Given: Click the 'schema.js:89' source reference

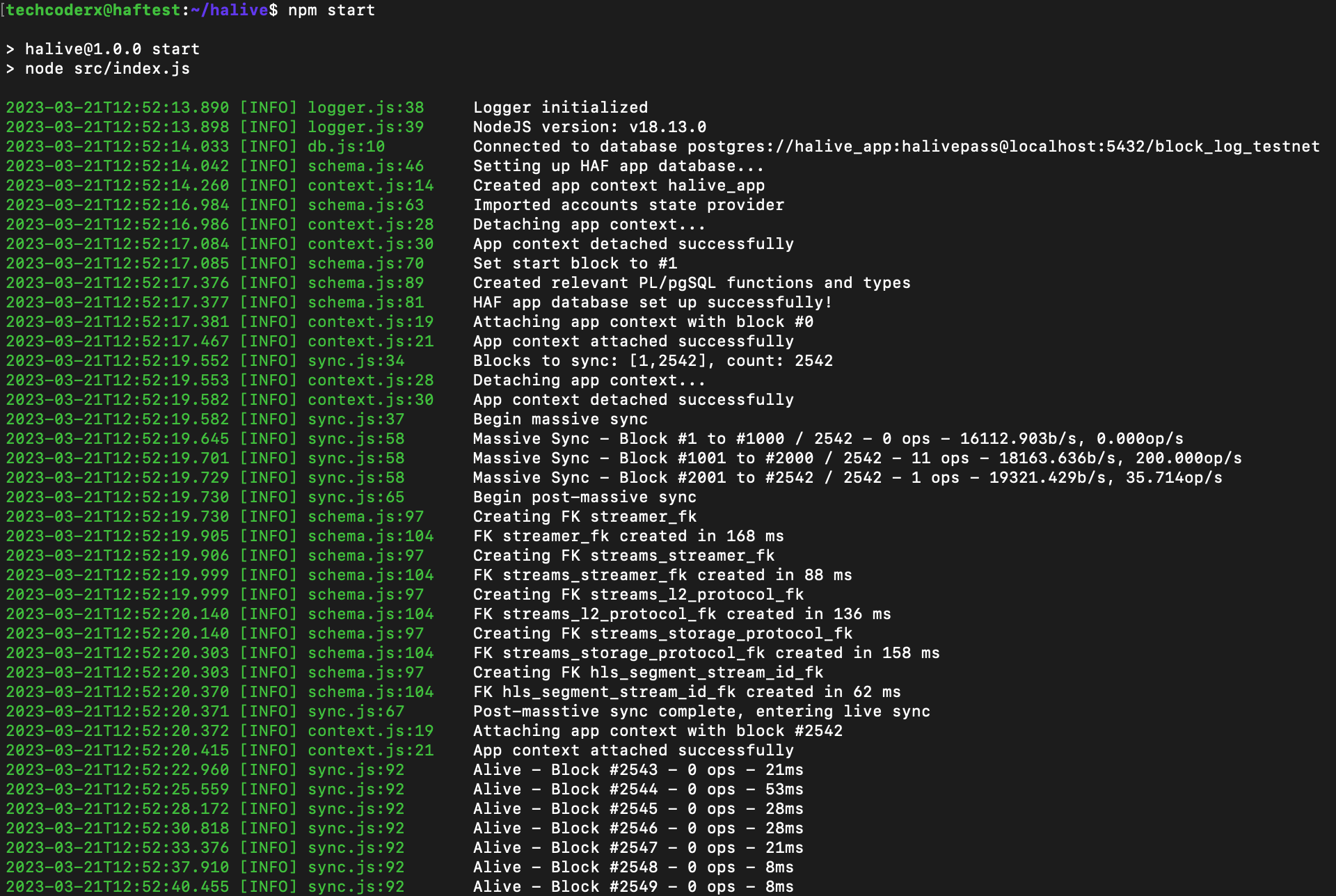Looking at the screenshot, I should 366,283.
